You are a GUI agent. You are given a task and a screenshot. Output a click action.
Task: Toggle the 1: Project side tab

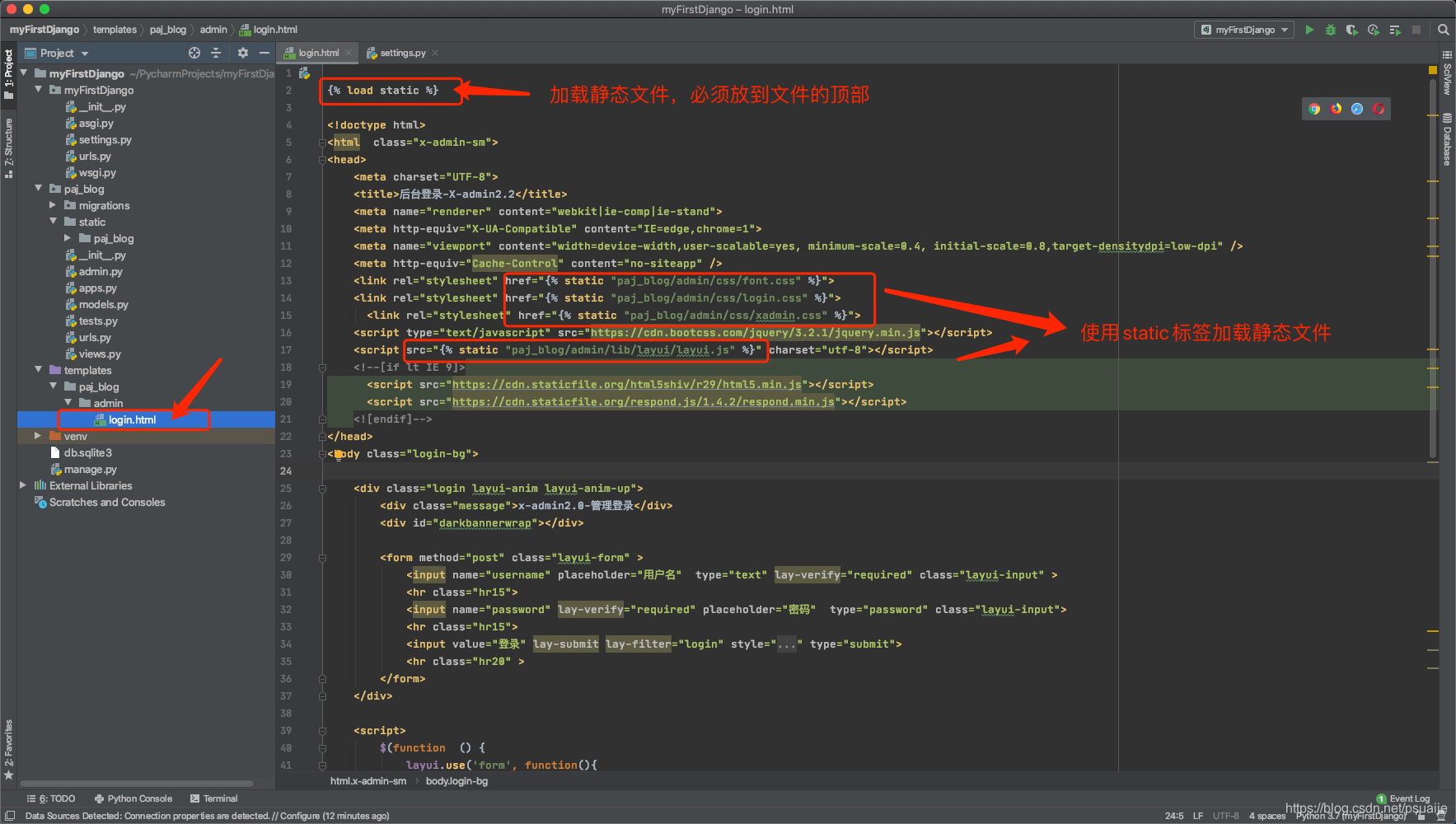(x=8, y=74)
